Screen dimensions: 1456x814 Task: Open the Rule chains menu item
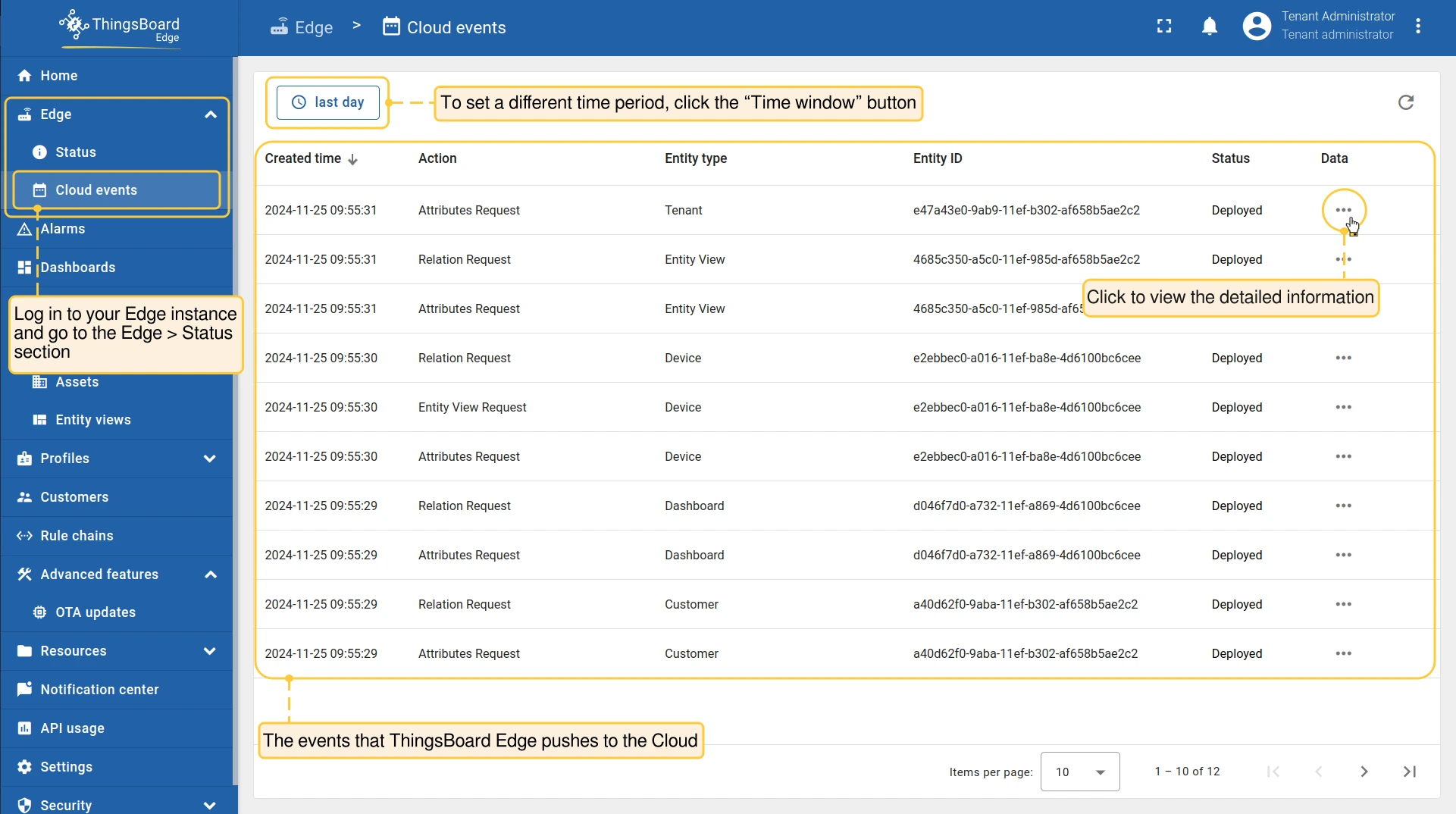tap(77, 536)
